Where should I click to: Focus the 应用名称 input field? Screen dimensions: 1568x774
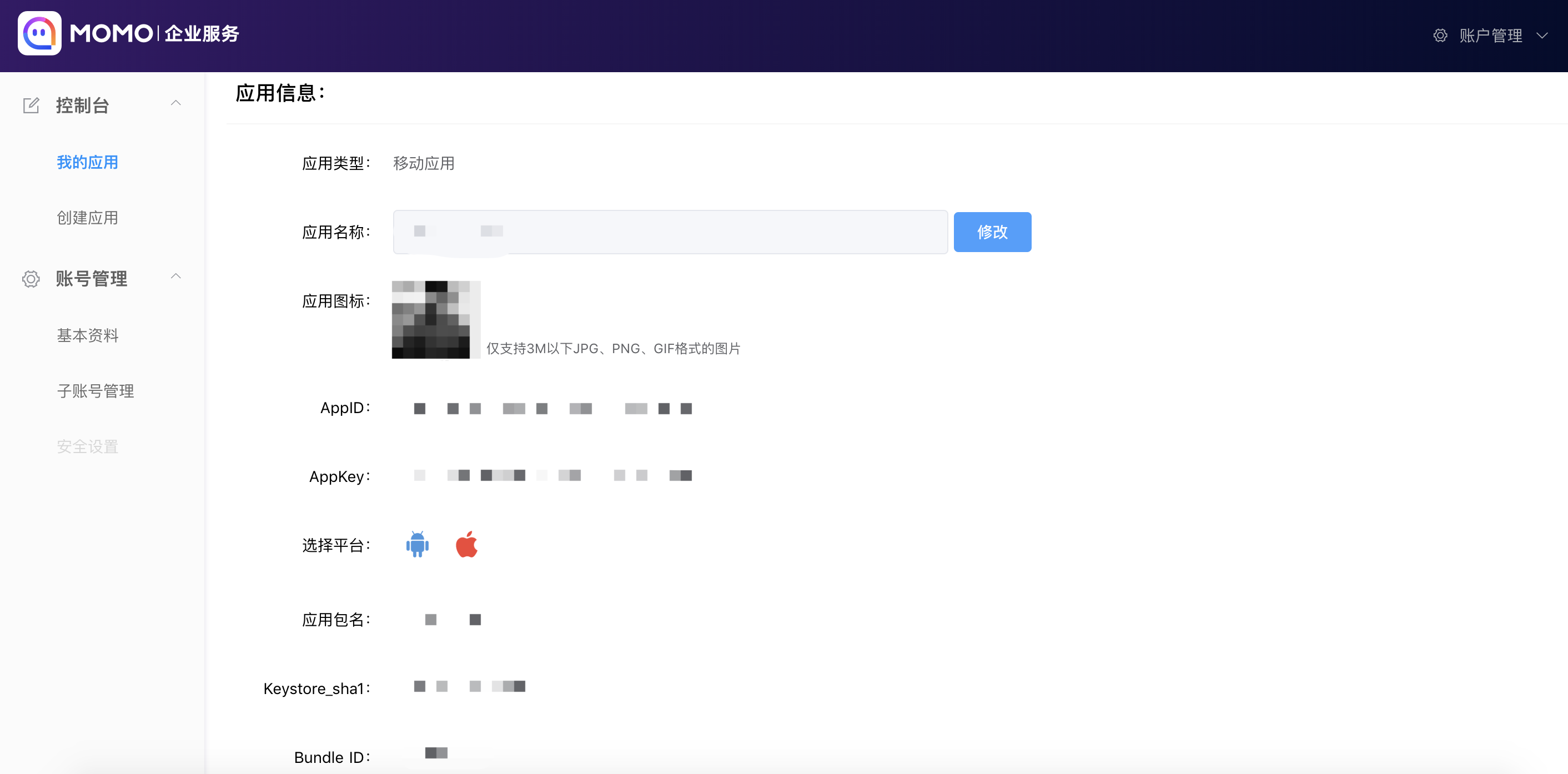(670, 232)
